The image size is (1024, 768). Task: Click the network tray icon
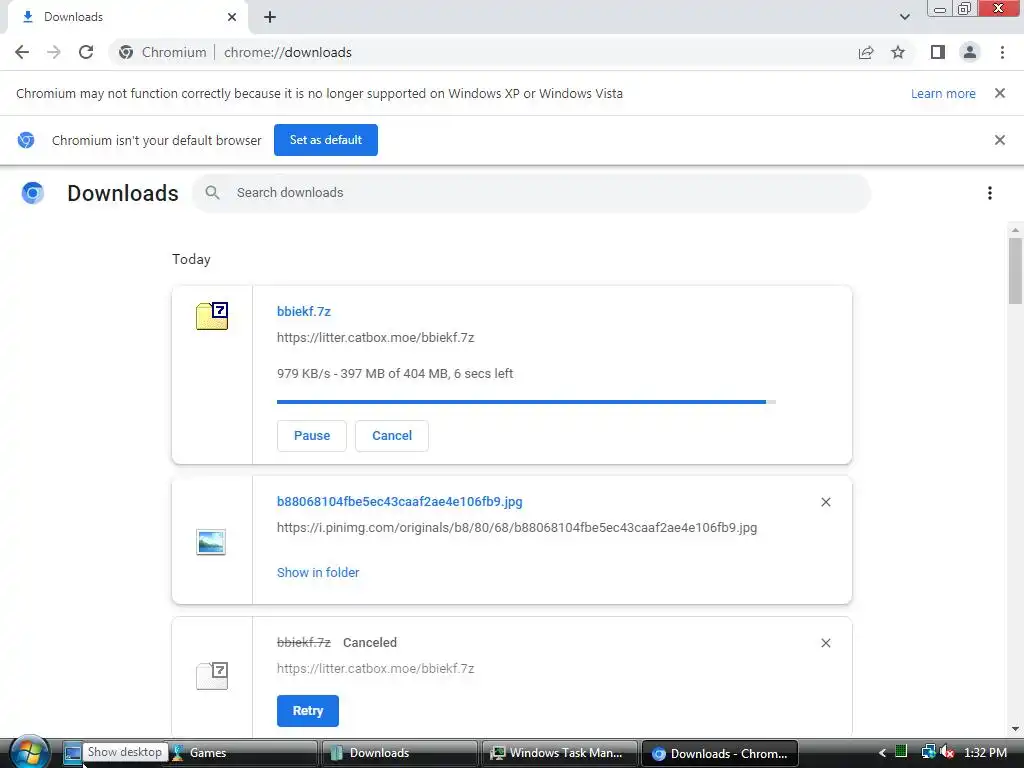[x=928, y=752]
